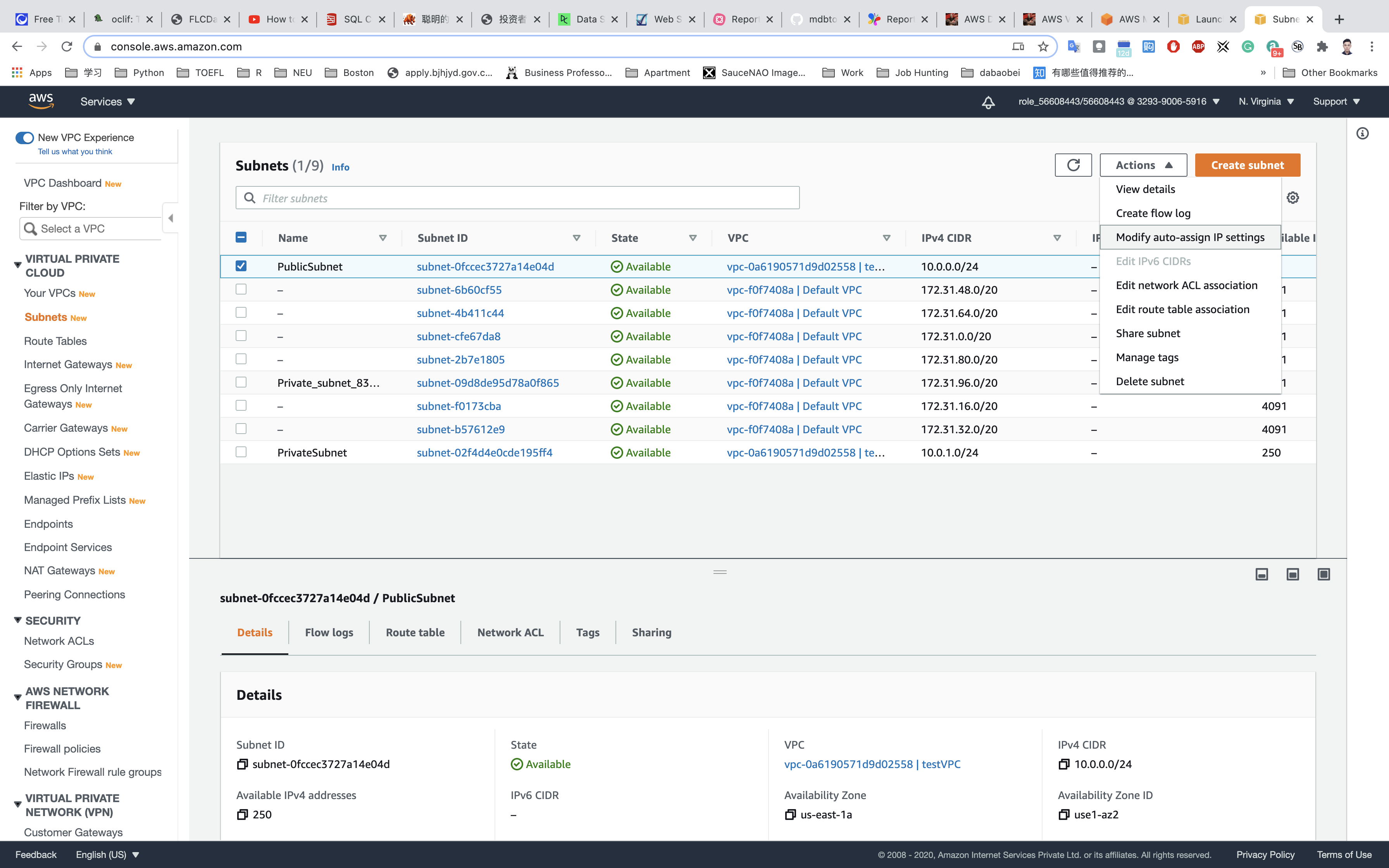Click the refresh subnets icon button
The width and height of the screenshot is (1389, 868).
click(1073, 165)
